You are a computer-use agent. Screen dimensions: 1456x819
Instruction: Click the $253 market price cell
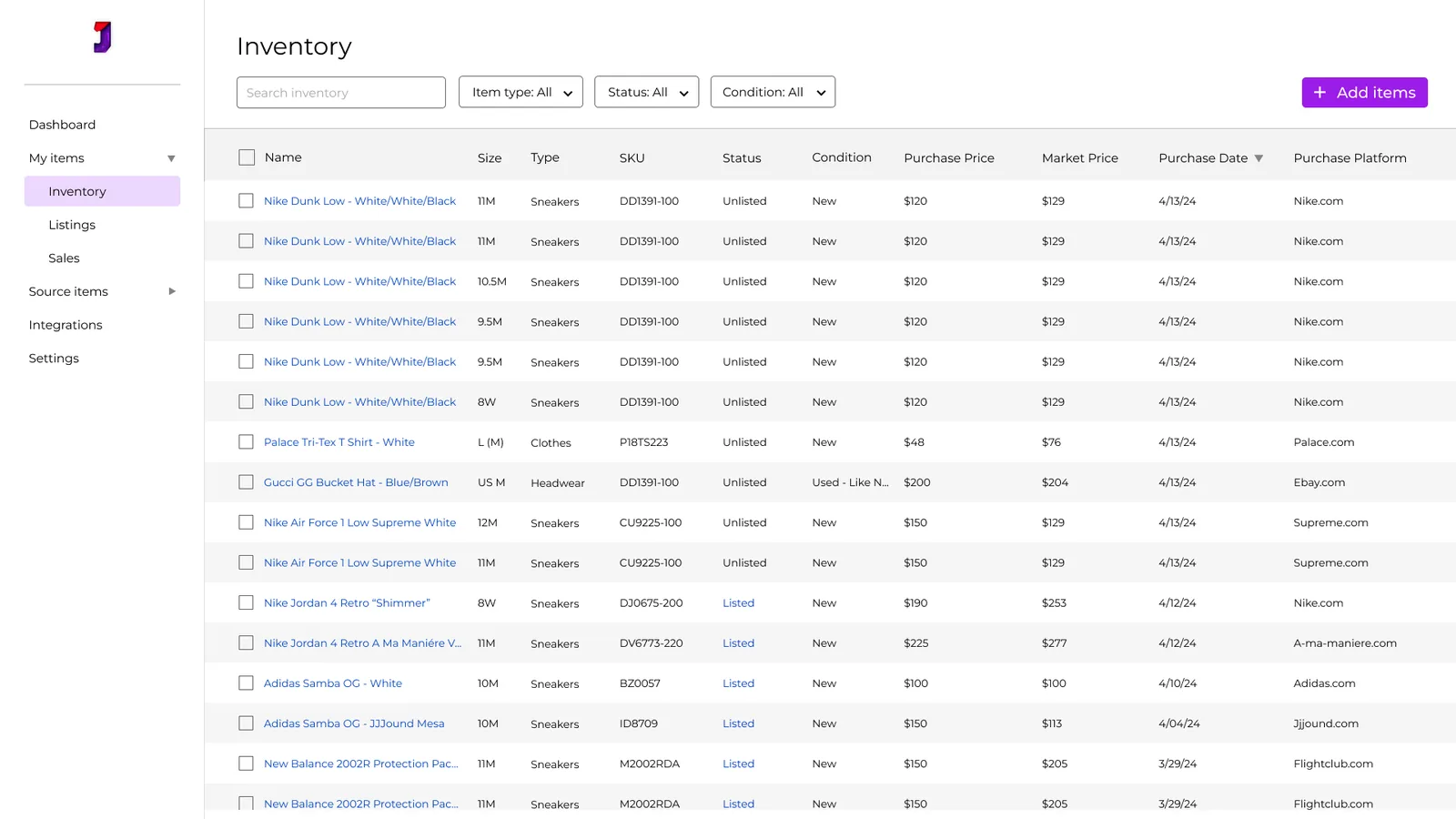(1054, 602)
